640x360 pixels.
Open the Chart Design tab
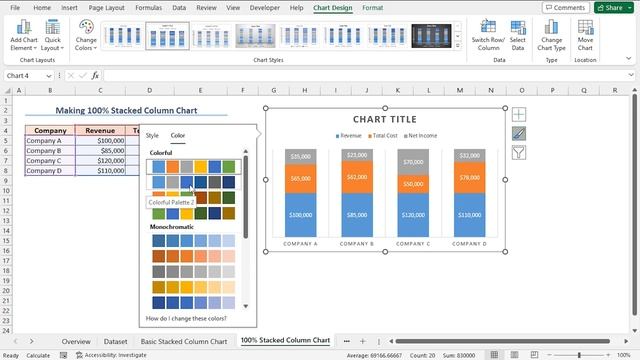pyautogui.click(x=333, y=8)
